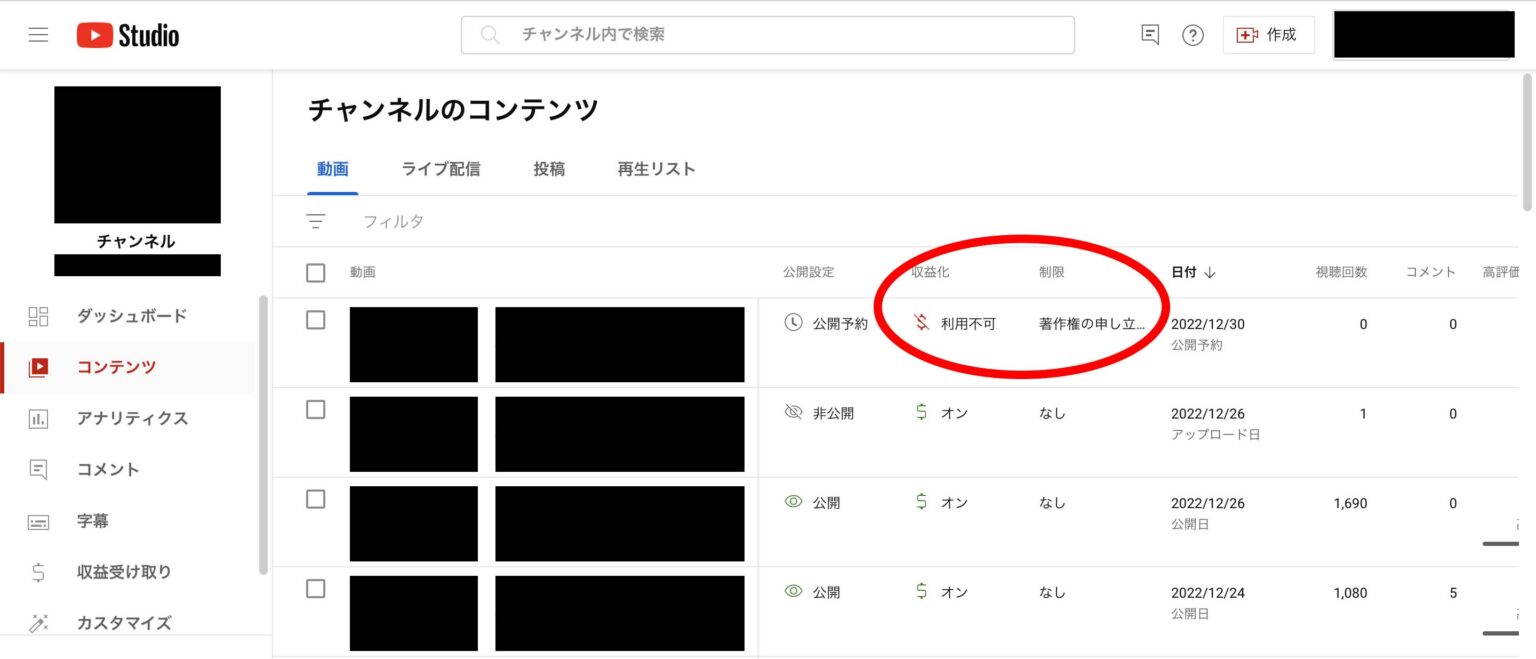Image resolution: width=1536 pixels, height=659 pixels.
Task: Tick the select-all videos header checkbox
Action: point(316,272)
